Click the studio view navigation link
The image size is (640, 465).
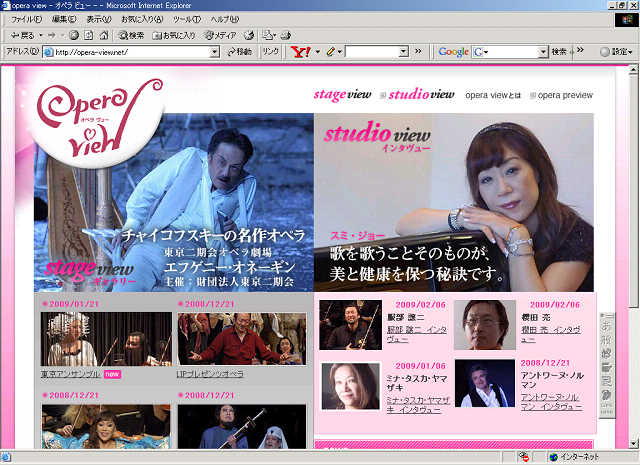pyautogui.click(x=421, y=94)
